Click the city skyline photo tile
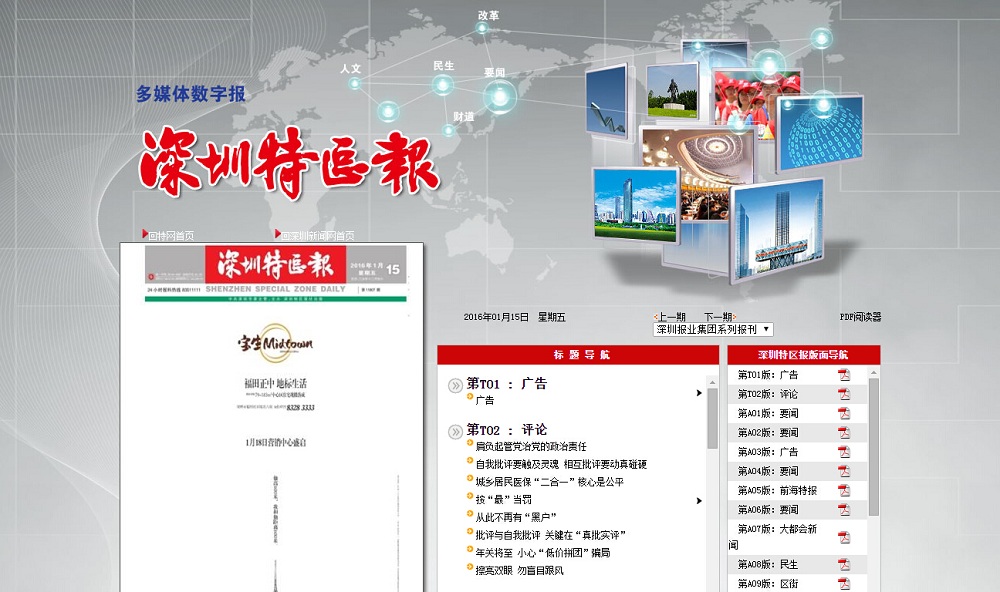Image resolution: width=1000 pixels, height=592 pixels. 636,204
